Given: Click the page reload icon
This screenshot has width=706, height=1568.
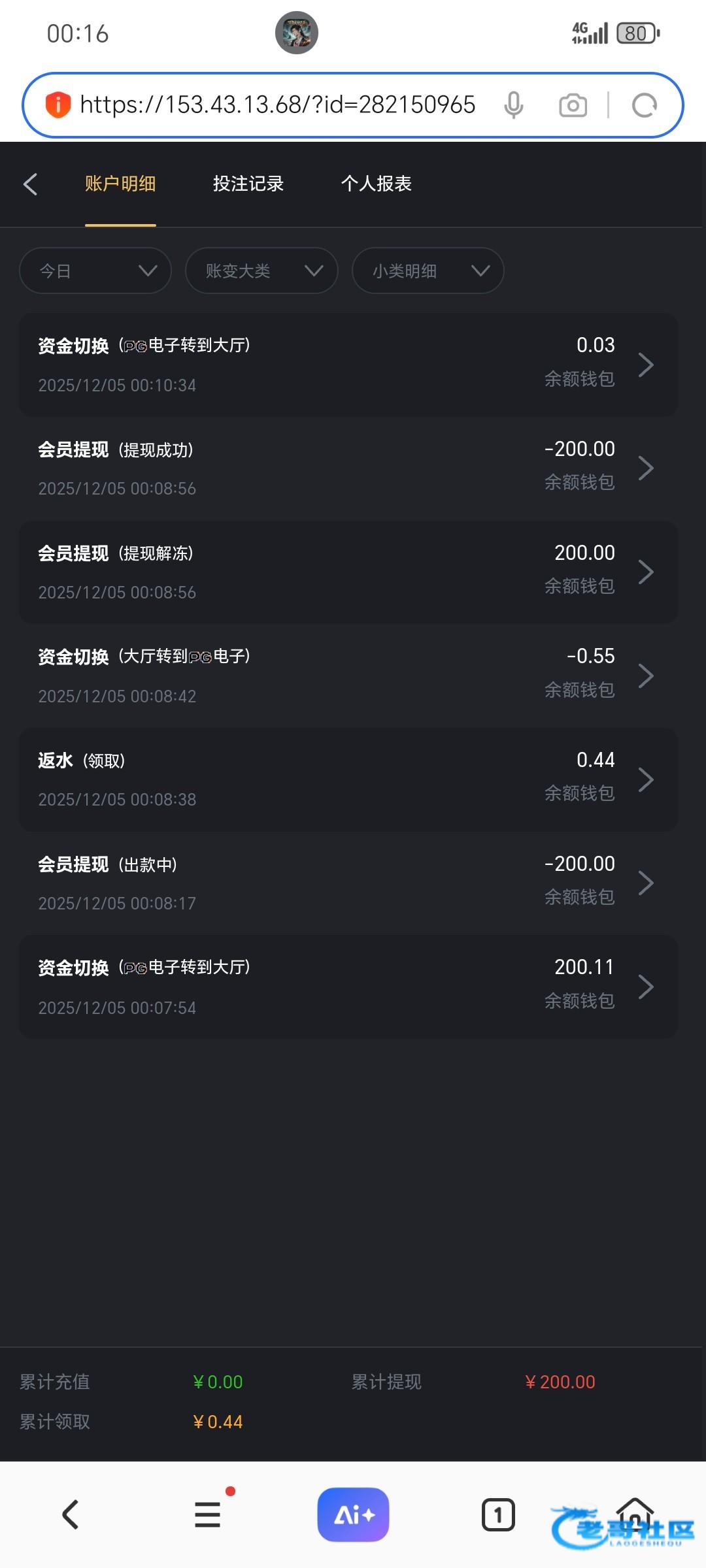Looking at the screenshot, I should click(x=644, y=105).
